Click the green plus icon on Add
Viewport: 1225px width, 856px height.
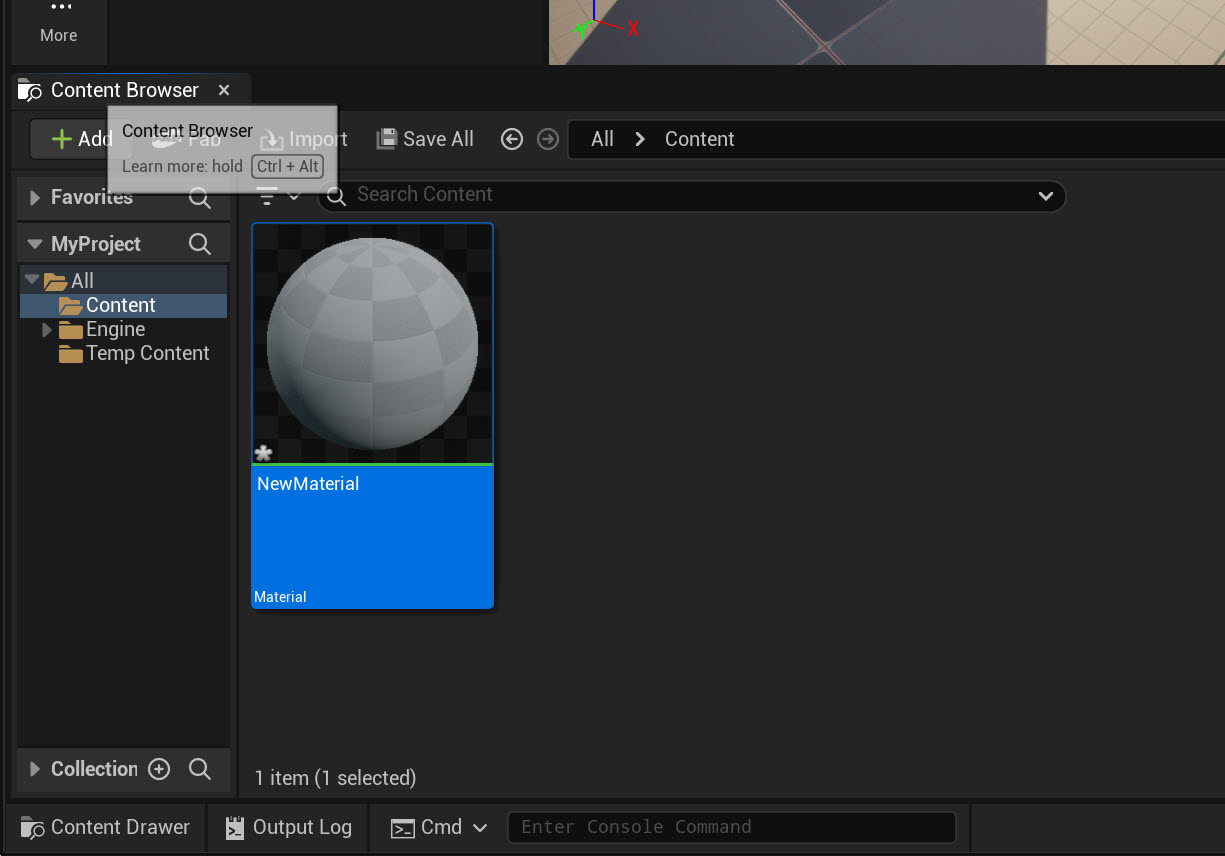tap(62, 139)
